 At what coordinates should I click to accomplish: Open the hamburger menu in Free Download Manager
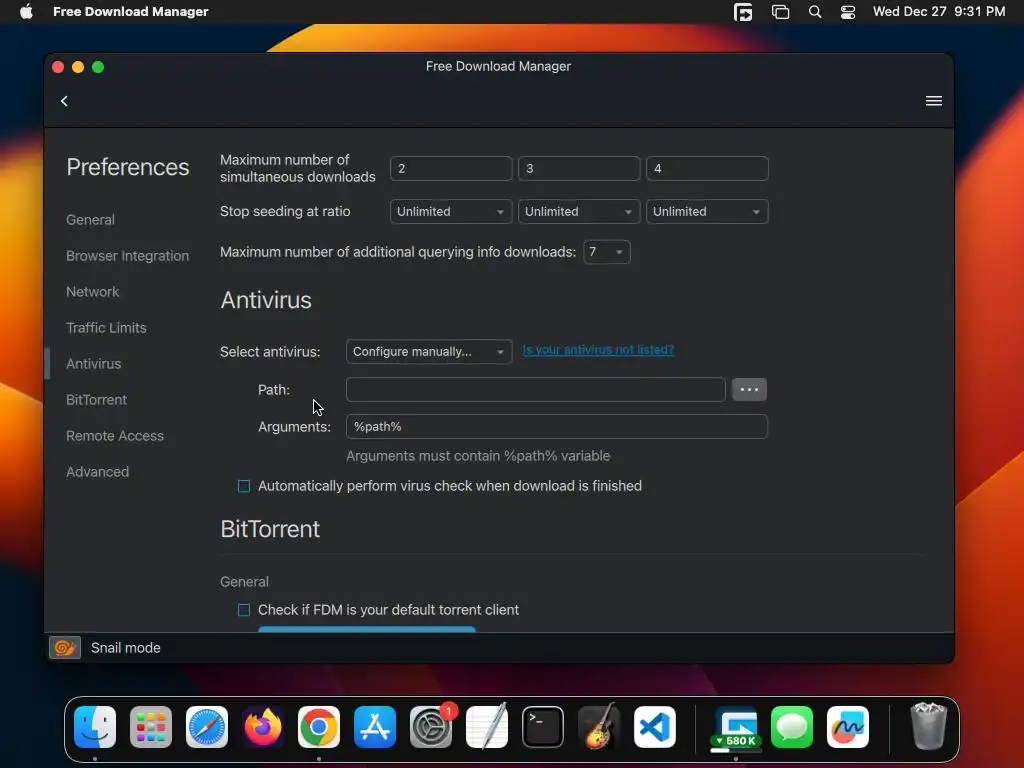click(933, 101)
